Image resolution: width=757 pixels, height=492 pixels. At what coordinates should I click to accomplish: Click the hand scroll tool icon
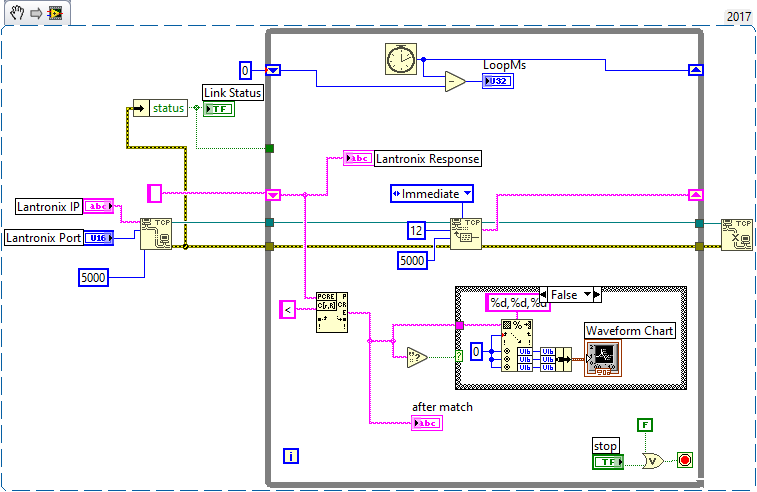[x=16, y=12]
